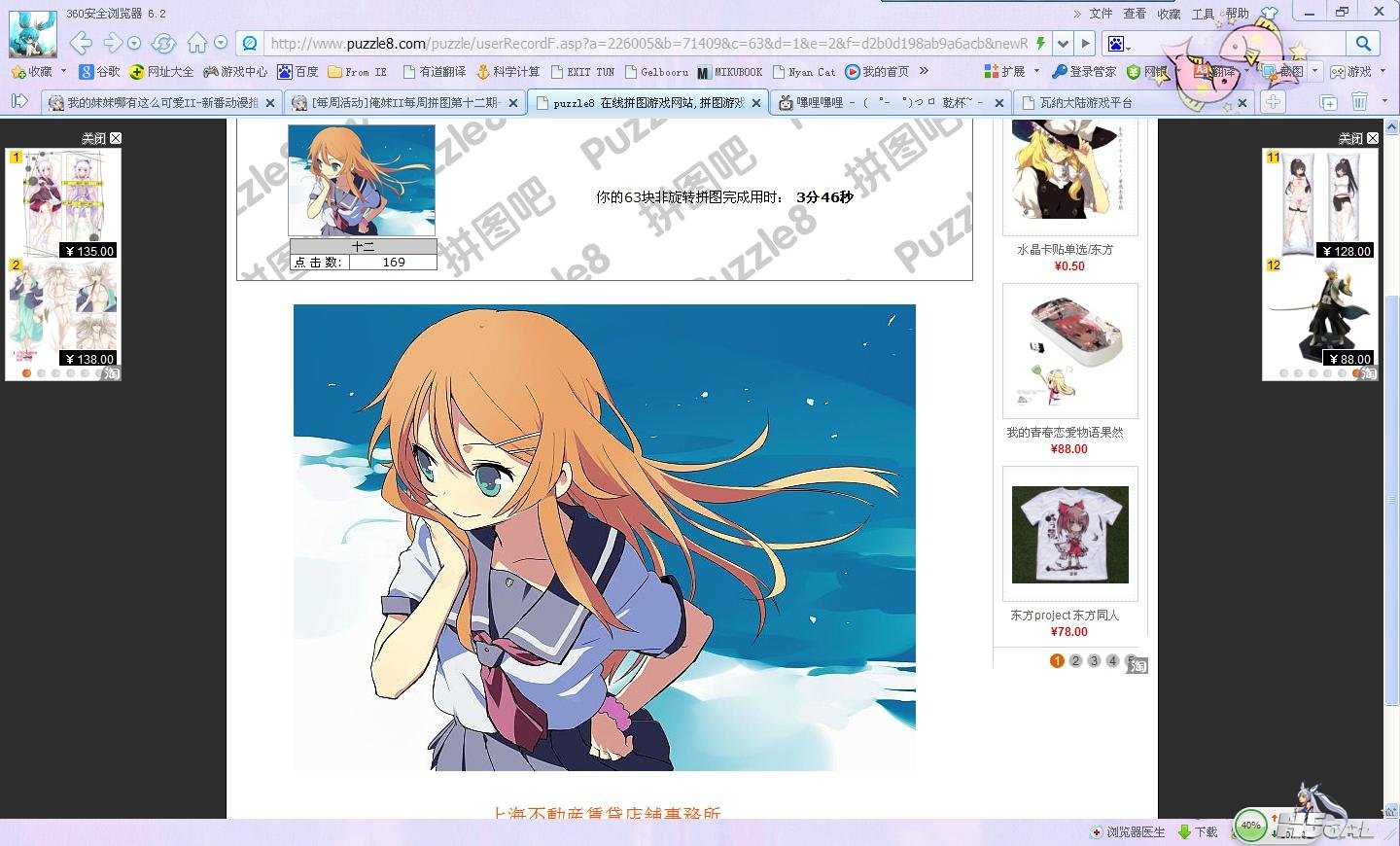The height and width of the screenshot is (846, 1400).
Task: Close the right ad with the 关闭 button
Action: tap(1359, 138)
